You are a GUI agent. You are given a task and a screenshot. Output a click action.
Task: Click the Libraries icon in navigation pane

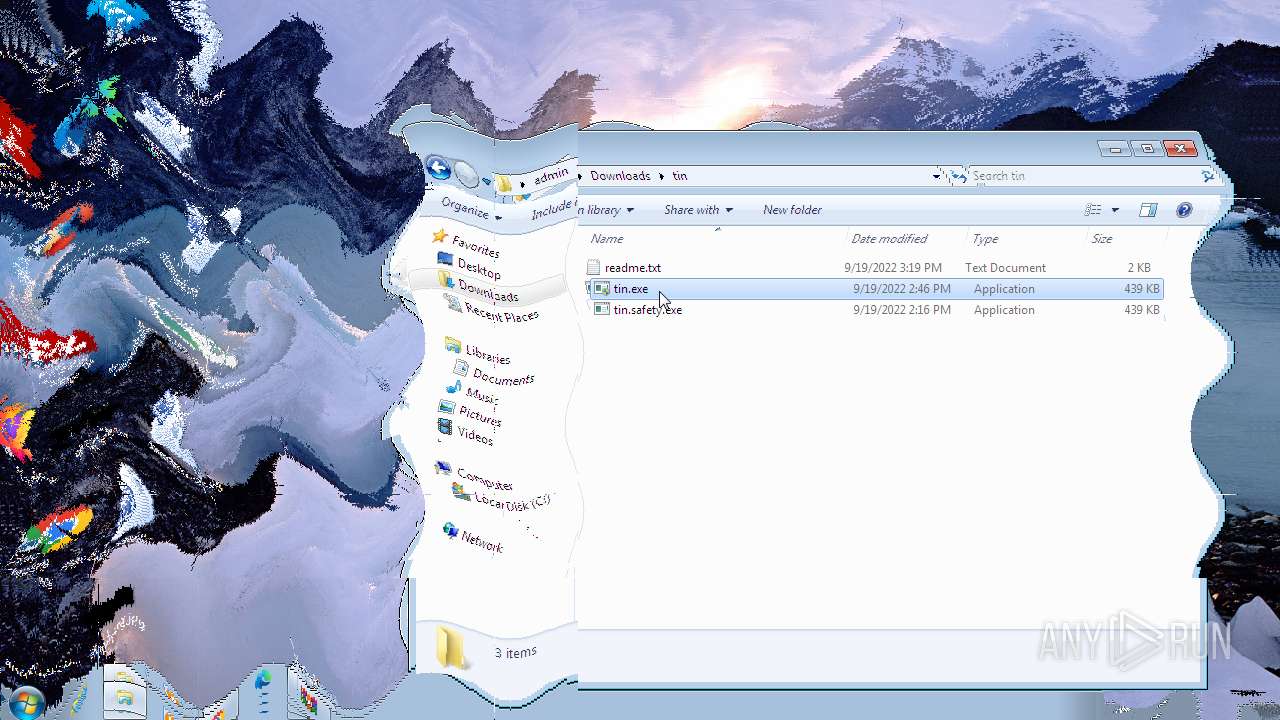[x=453, y=346]
